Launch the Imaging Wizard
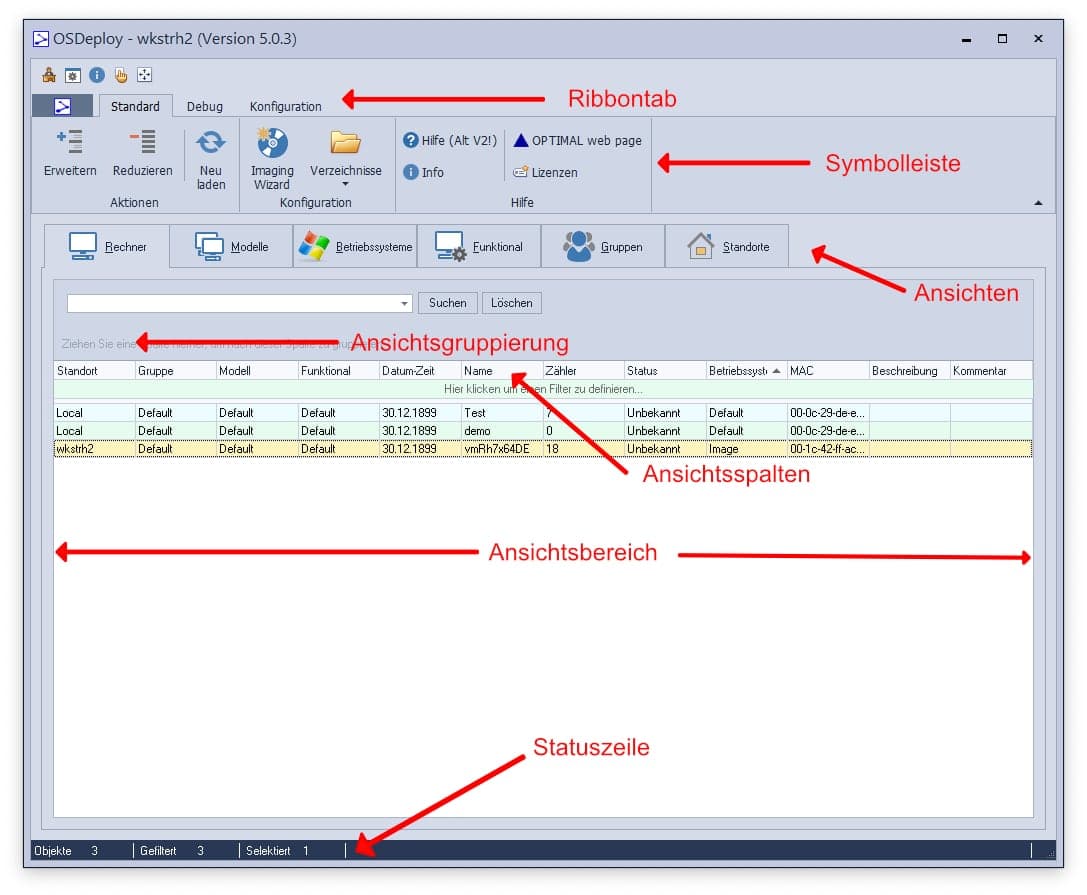 pyautogui.click(x=272, y=143)
